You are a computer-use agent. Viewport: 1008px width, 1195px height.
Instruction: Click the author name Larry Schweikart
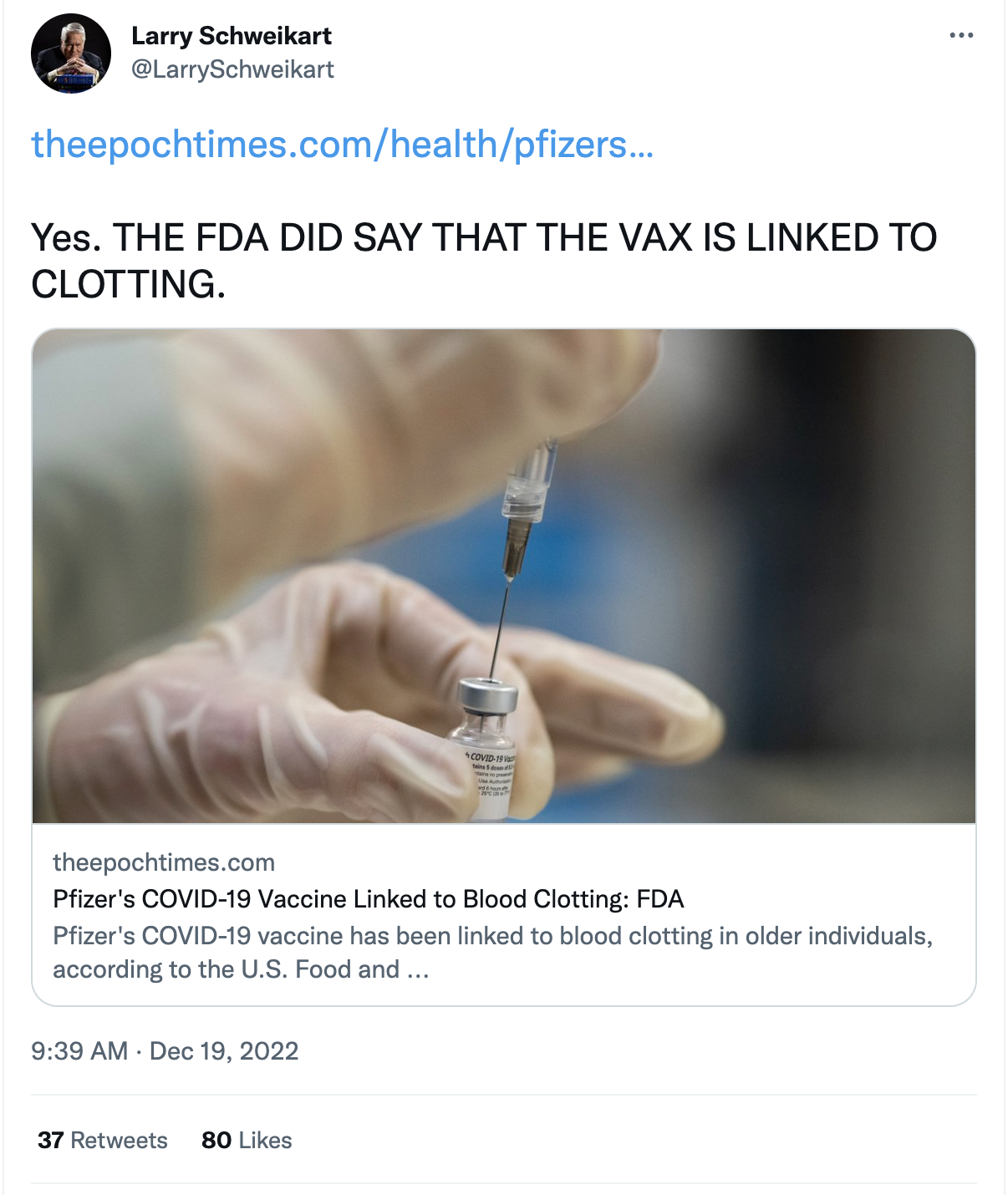coord(231,36)
